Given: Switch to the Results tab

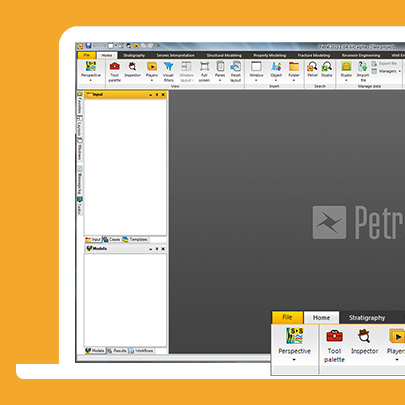Looking at the screenshot, I should tap(117, 351).
